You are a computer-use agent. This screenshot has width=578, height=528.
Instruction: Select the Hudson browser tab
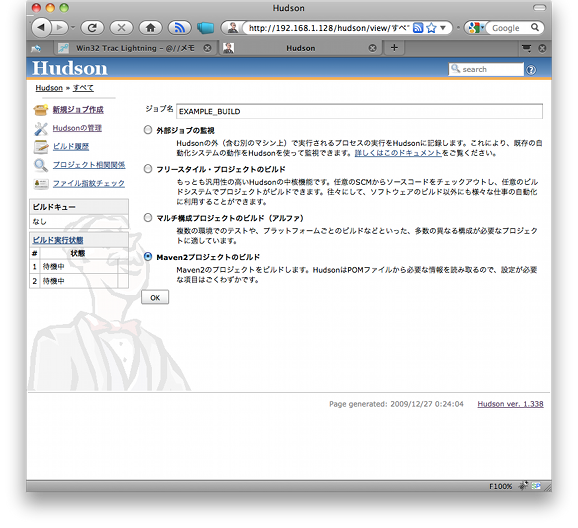tap(300, 48)
